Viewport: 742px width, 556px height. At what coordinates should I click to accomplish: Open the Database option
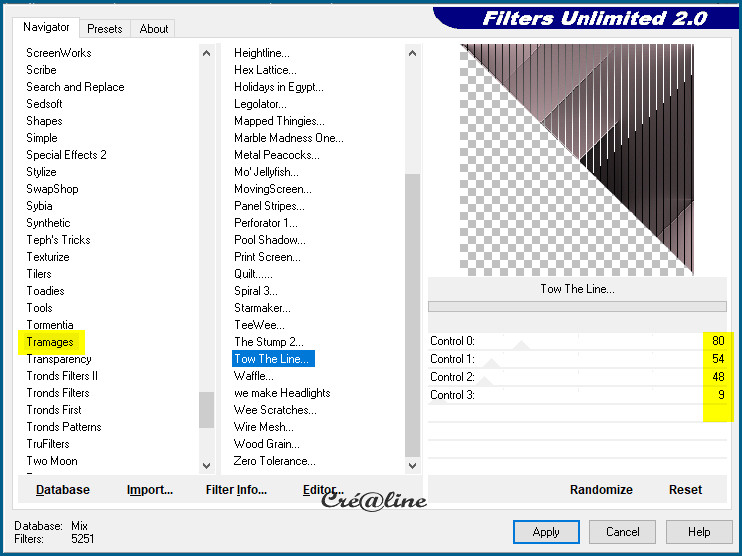tap(63, 490)
